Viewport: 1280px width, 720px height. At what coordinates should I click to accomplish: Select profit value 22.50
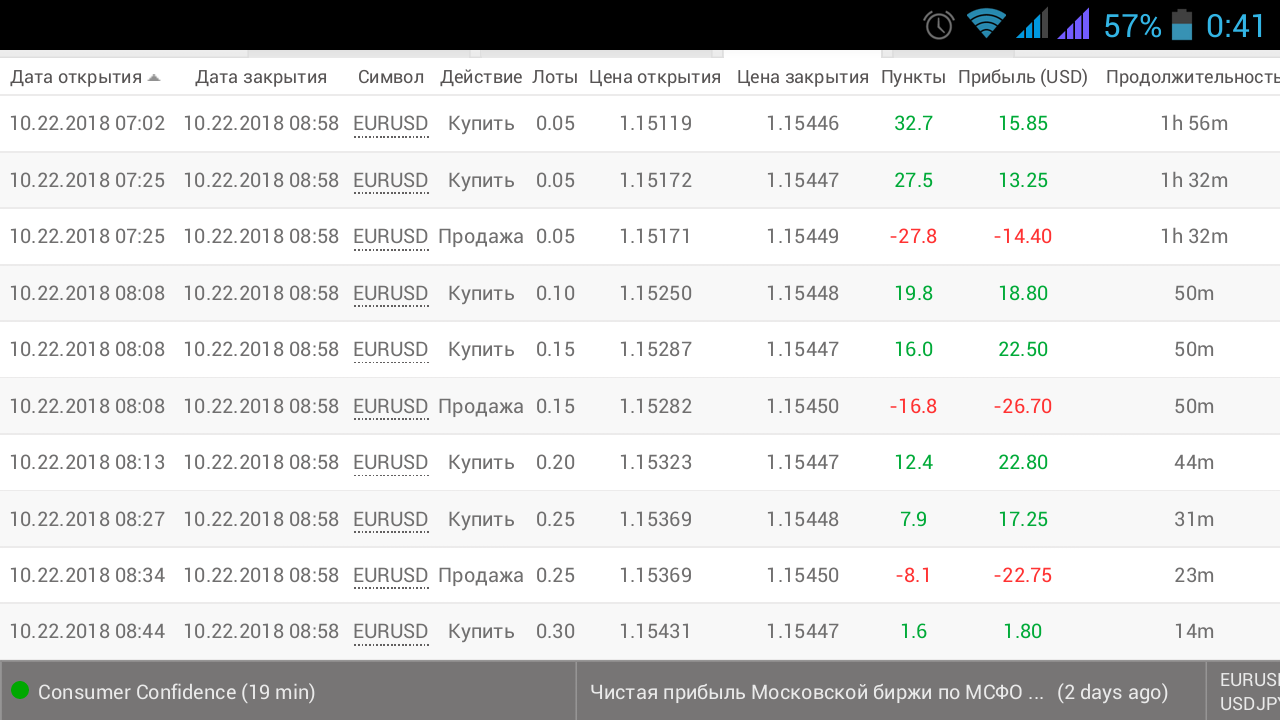click(x=1023, y=350)
